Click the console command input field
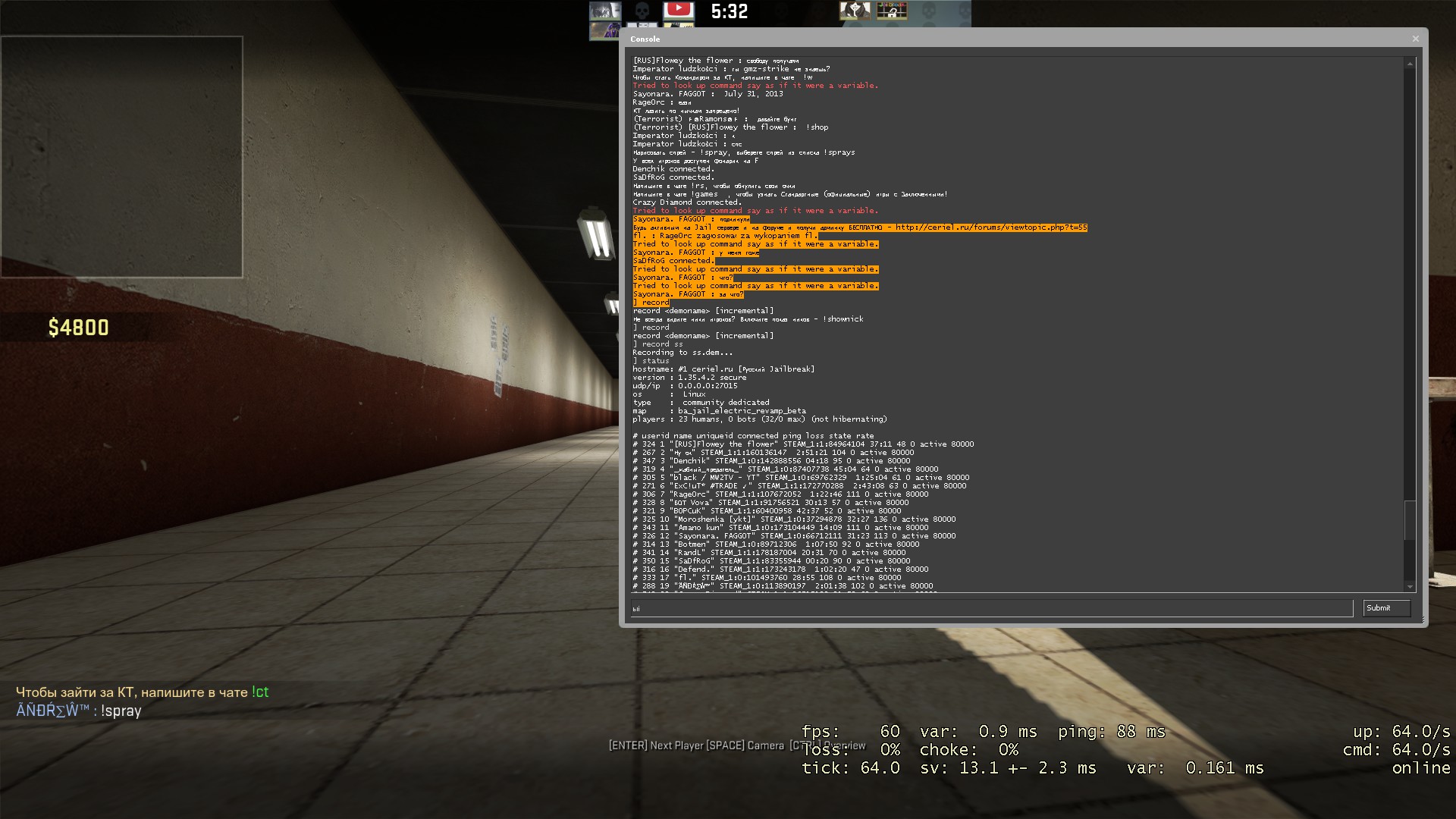The image size is (1456, 819). (x=991, y=608)
